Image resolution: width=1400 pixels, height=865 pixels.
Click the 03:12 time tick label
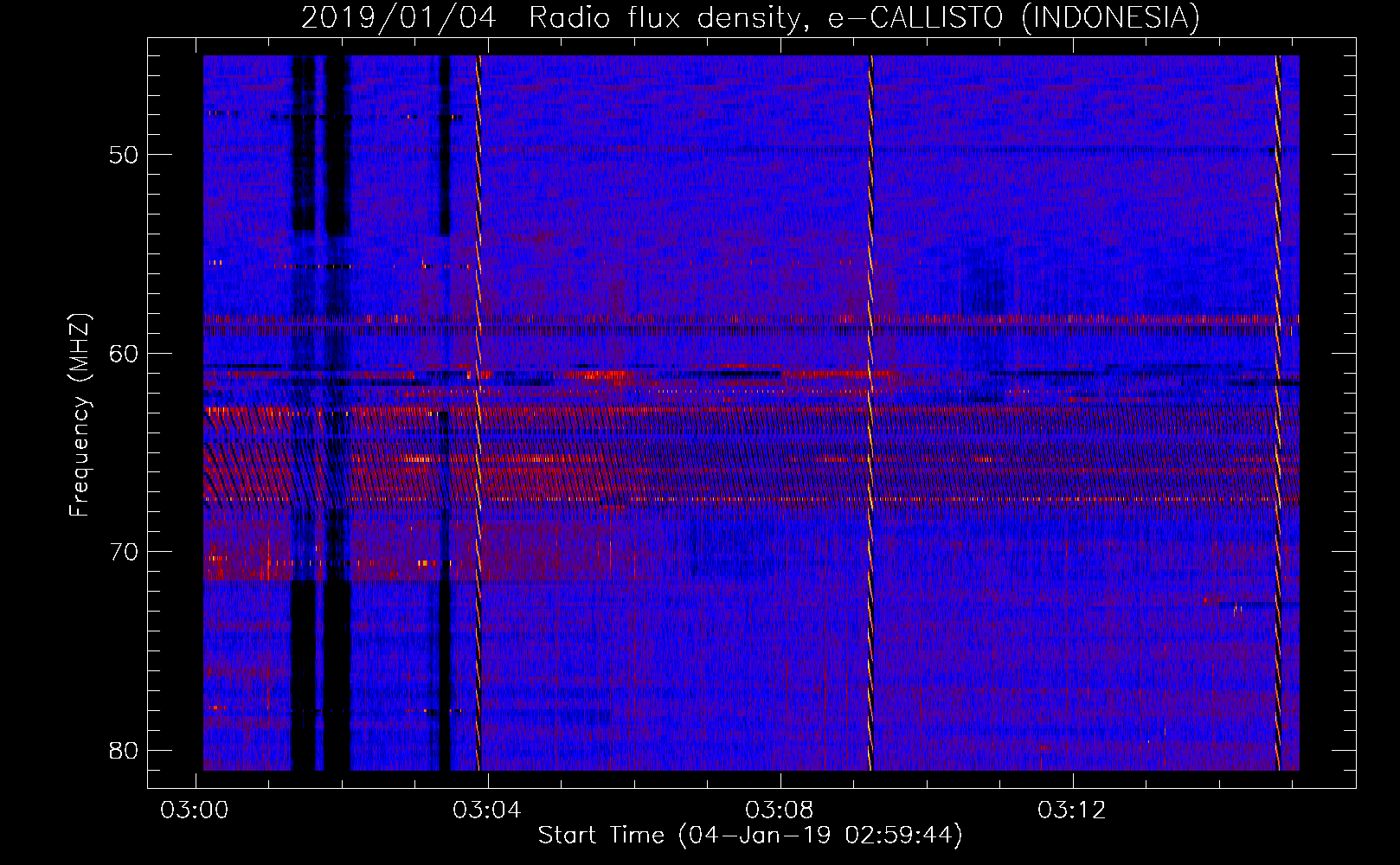point(1072,811)
